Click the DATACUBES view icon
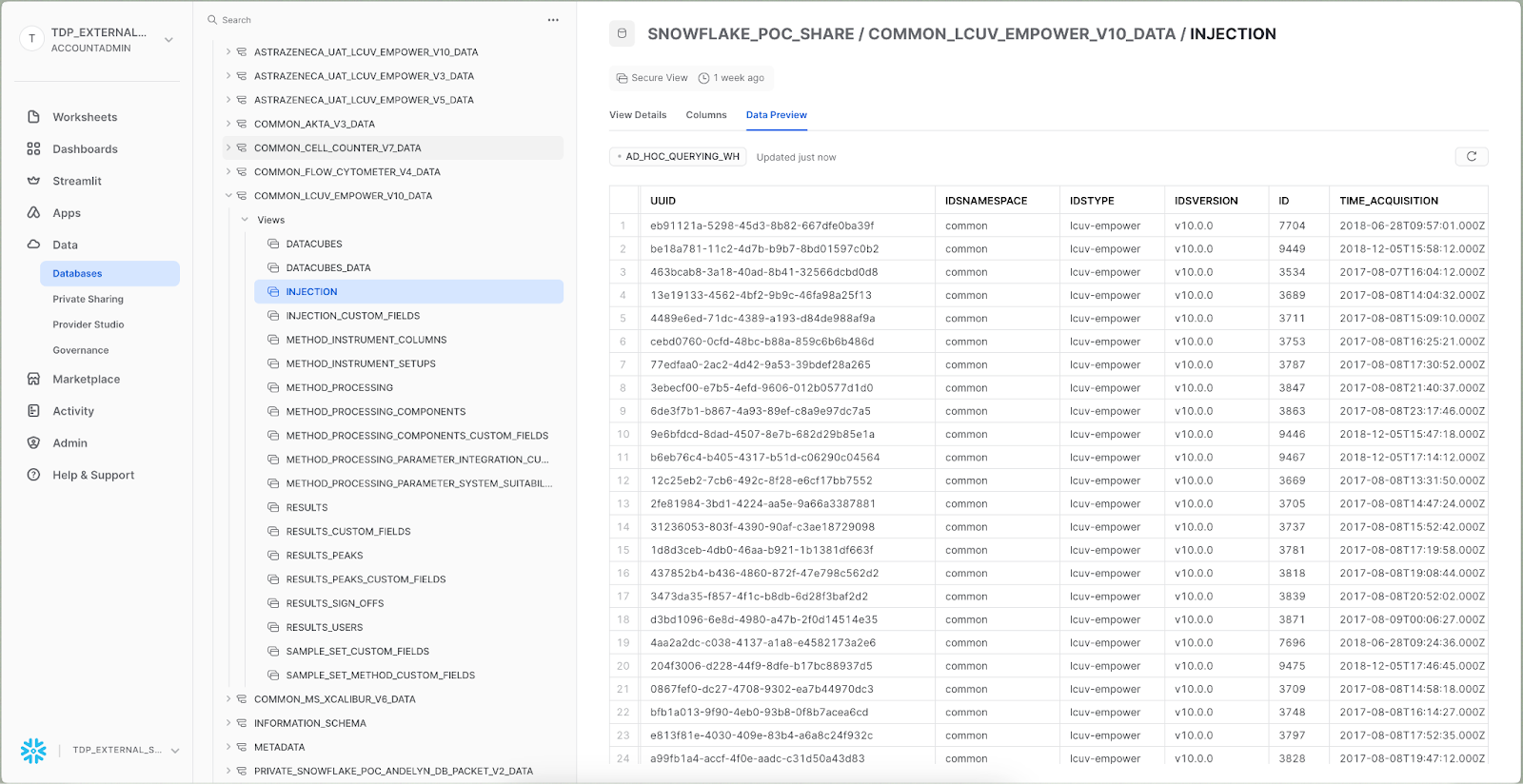 click(x=273, y=244)
